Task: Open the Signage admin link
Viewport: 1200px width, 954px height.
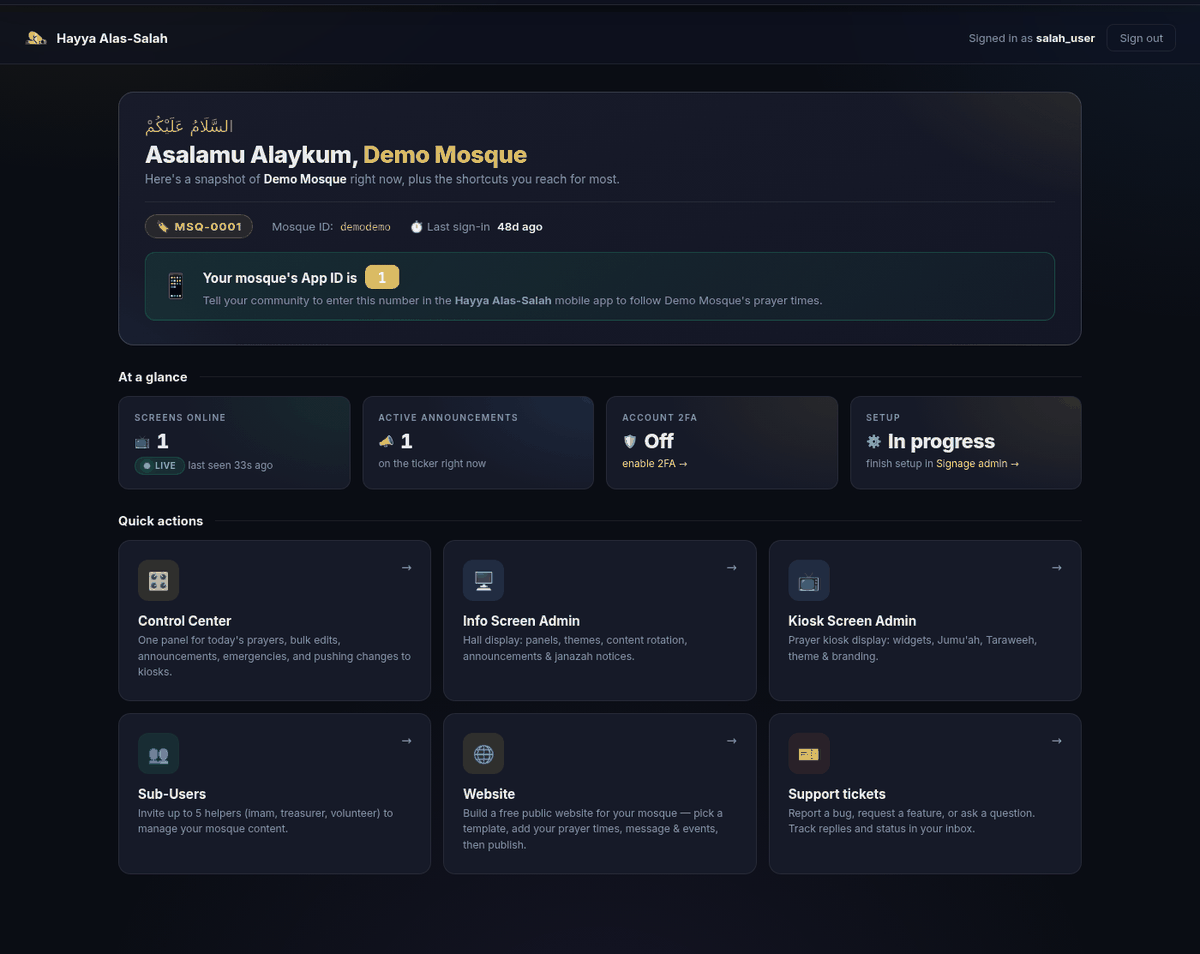Action: (x=977, y=464)
